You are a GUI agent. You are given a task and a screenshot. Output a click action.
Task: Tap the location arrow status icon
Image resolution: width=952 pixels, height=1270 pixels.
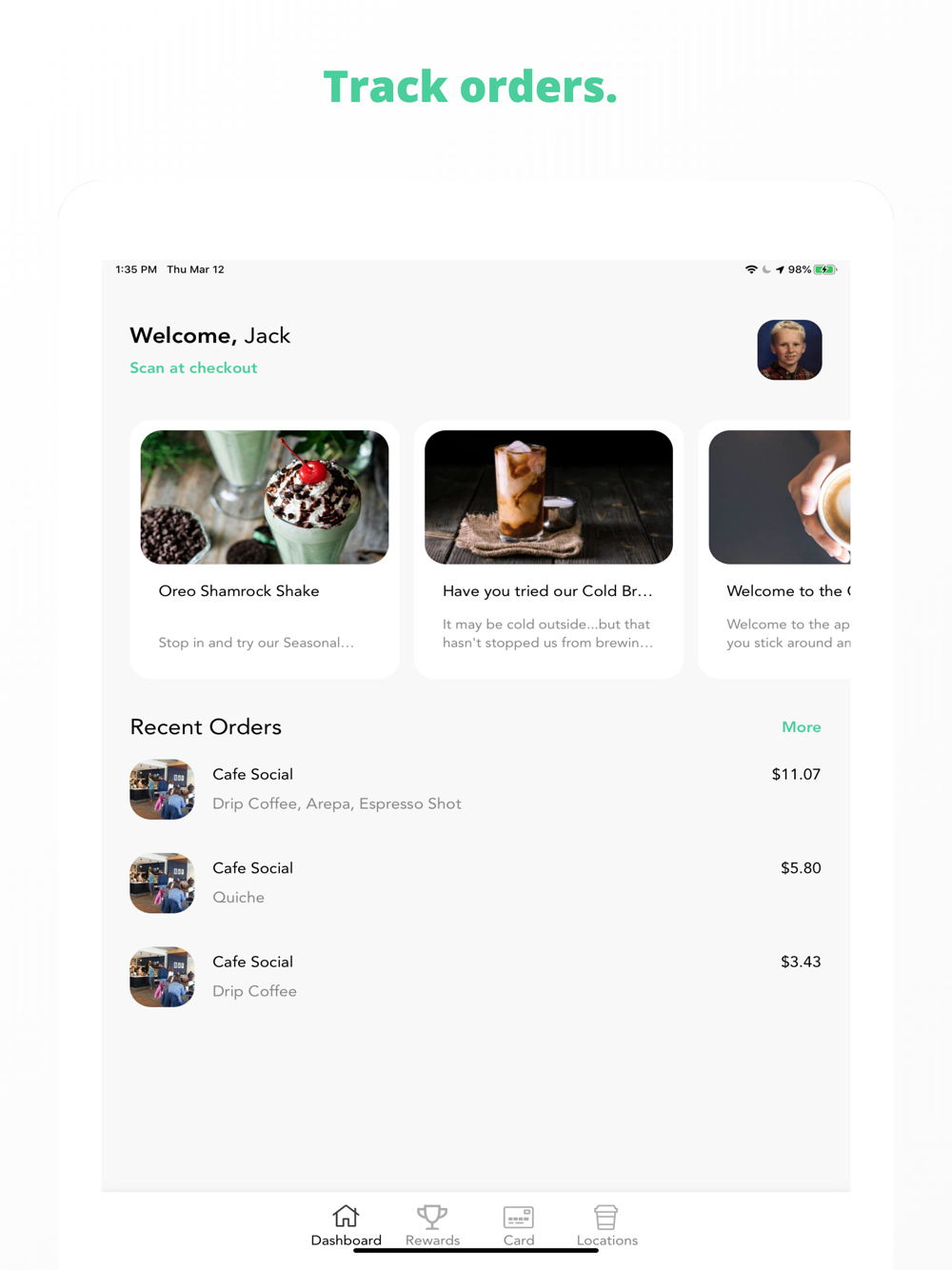click(780, 269)
